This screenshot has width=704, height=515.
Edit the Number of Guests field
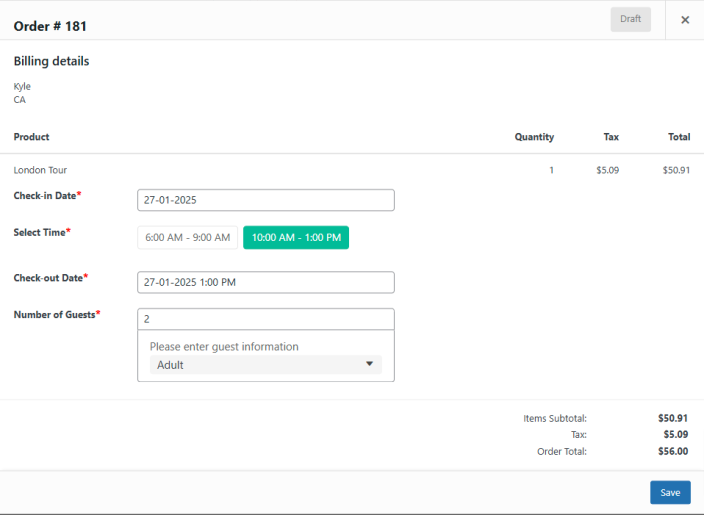tap(265, 319)
